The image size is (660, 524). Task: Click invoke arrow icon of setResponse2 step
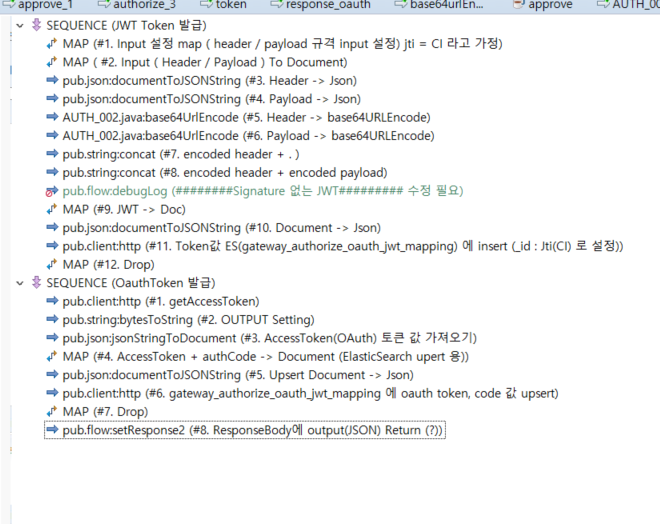52,430
